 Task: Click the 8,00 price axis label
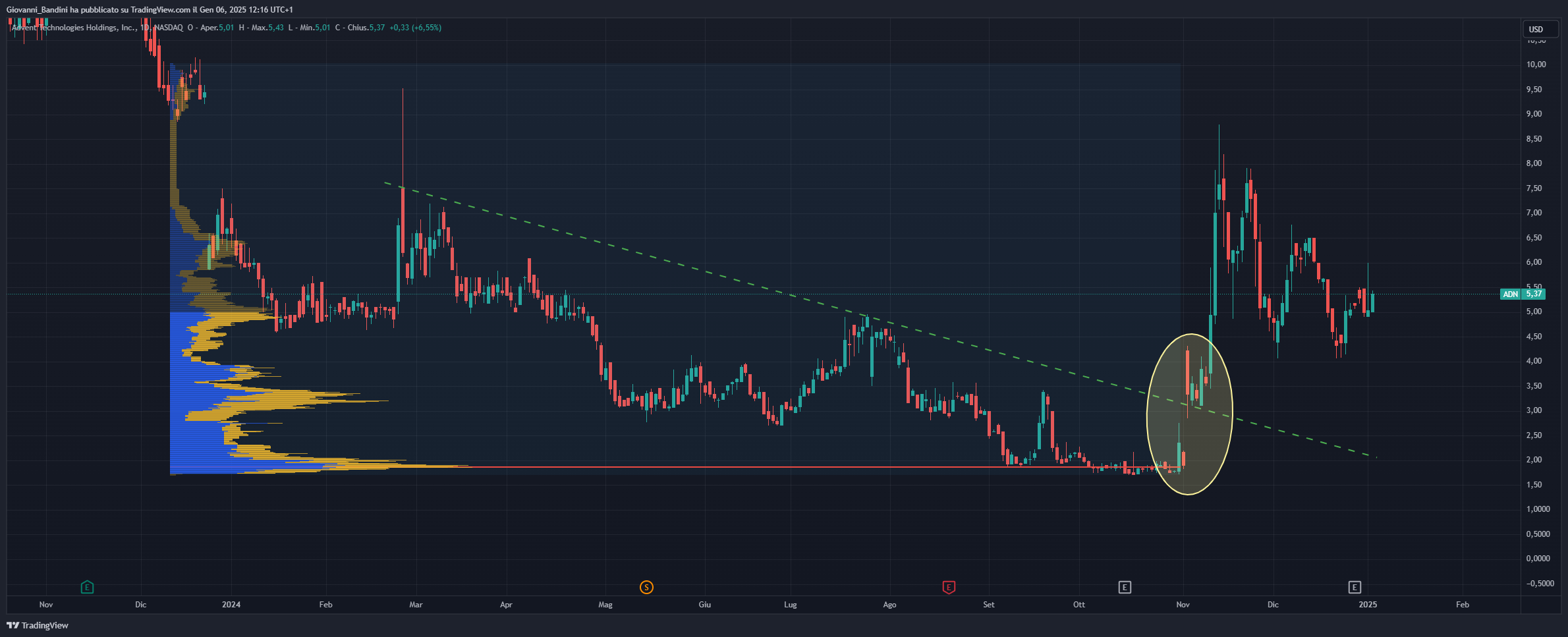pyautogui.click(x=1534, y=163)
